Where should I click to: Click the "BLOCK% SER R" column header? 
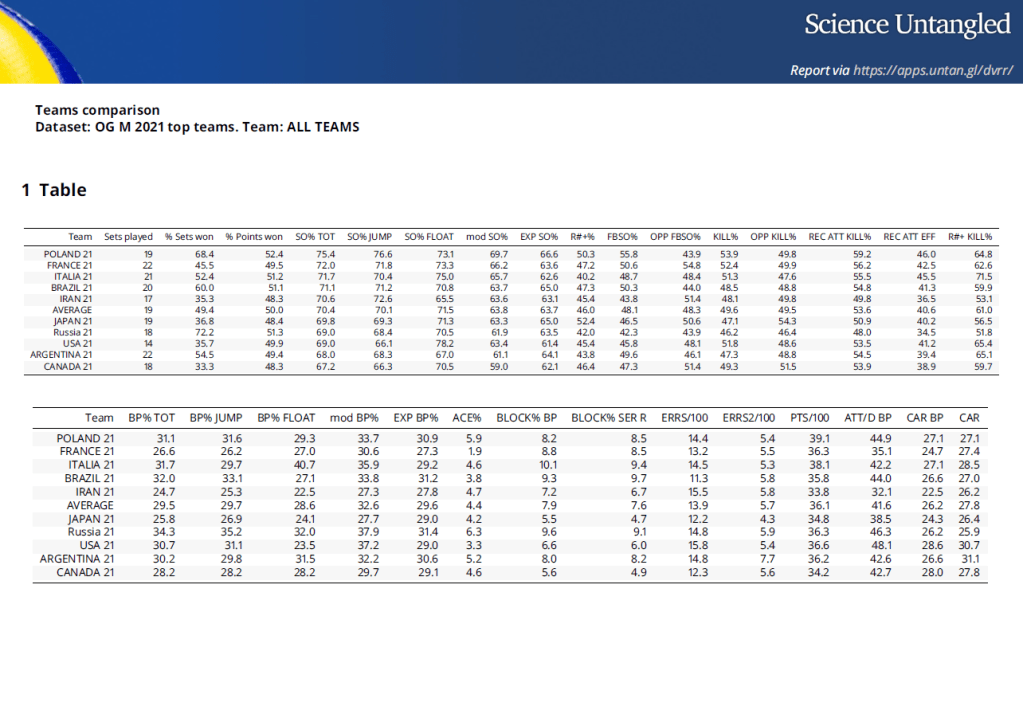[609, 418]
